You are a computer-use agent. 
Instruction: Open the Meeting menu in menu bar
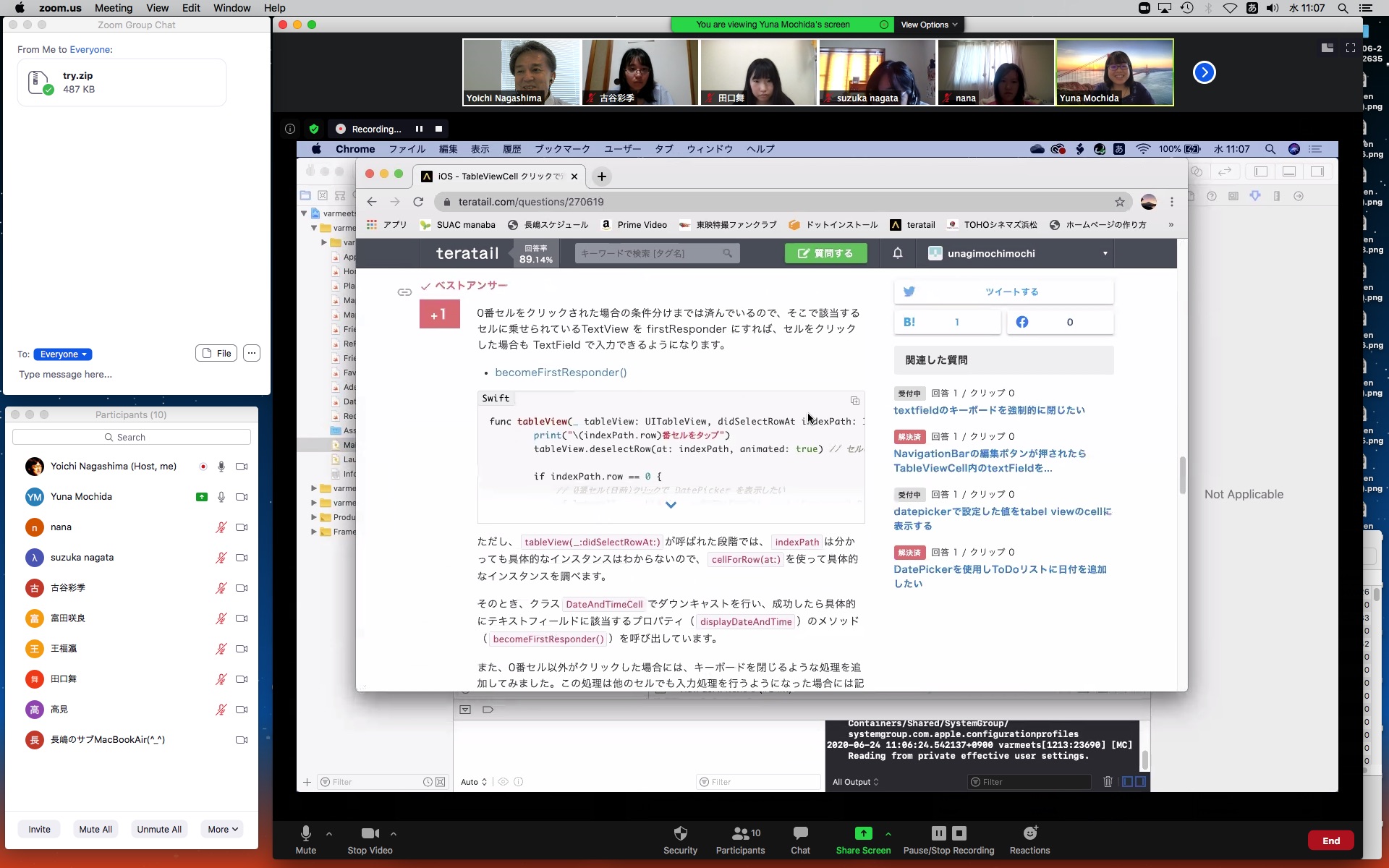coord(114,8)
